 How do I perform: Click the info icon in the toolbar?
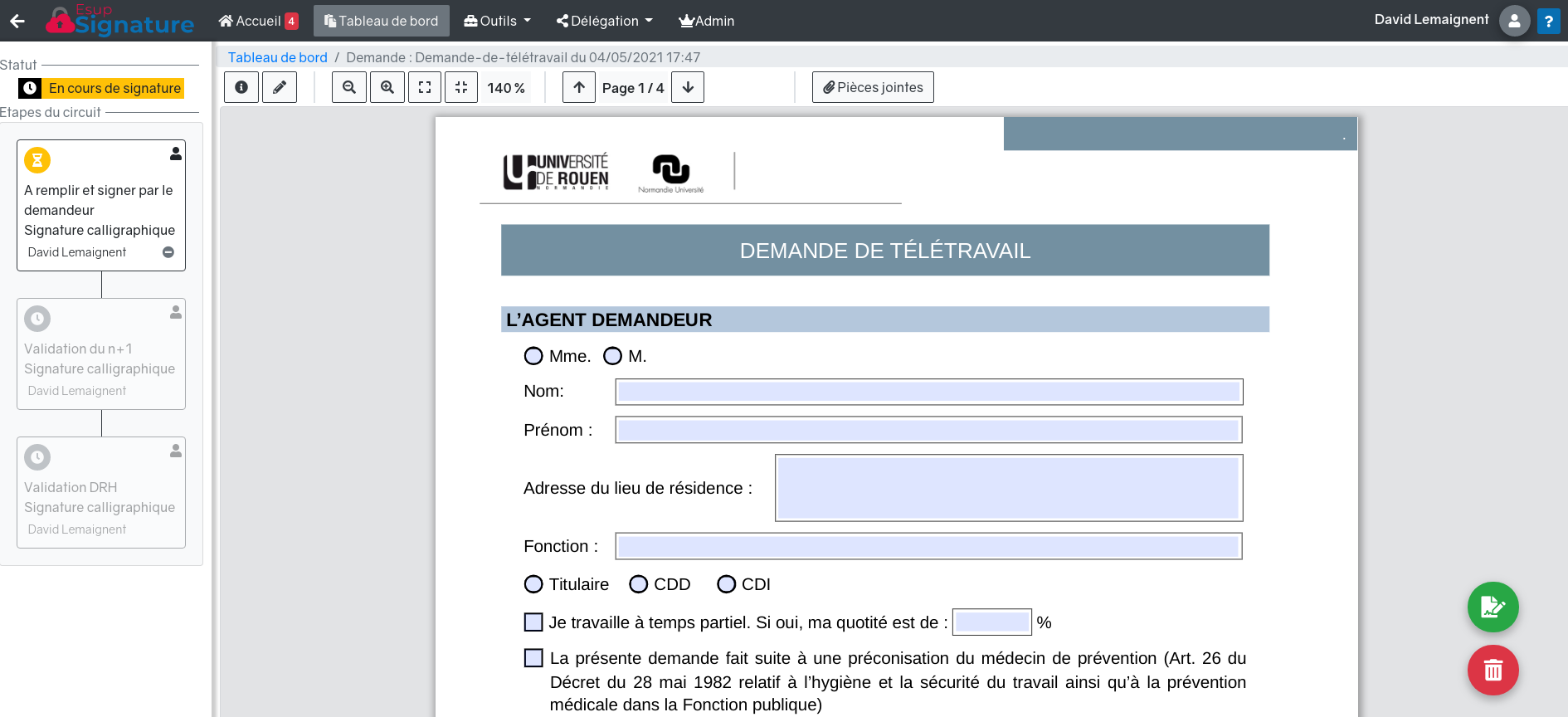[x=241, y=87]
